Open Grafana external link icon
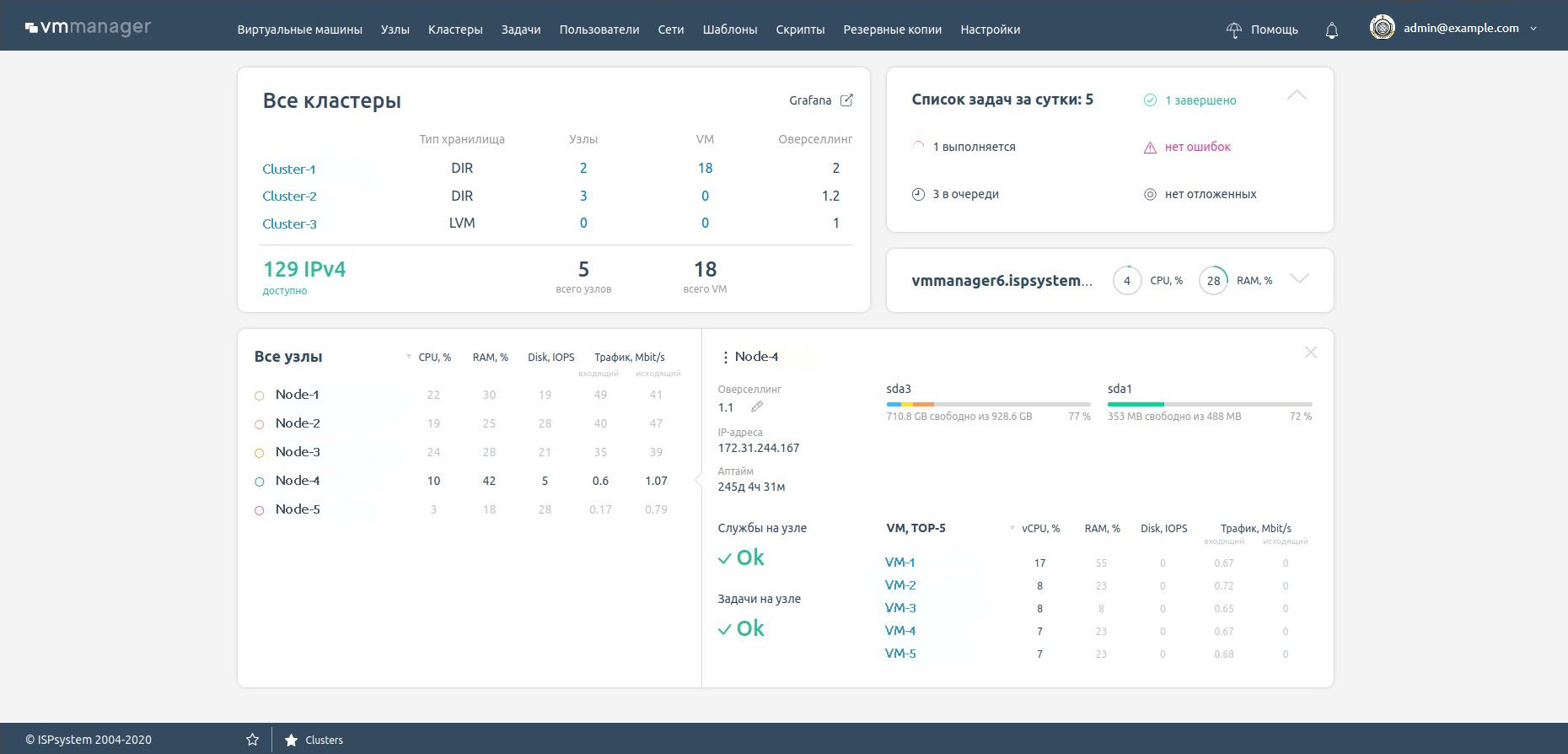This screenshot has width=1568, height=754. tap(846, 100)
